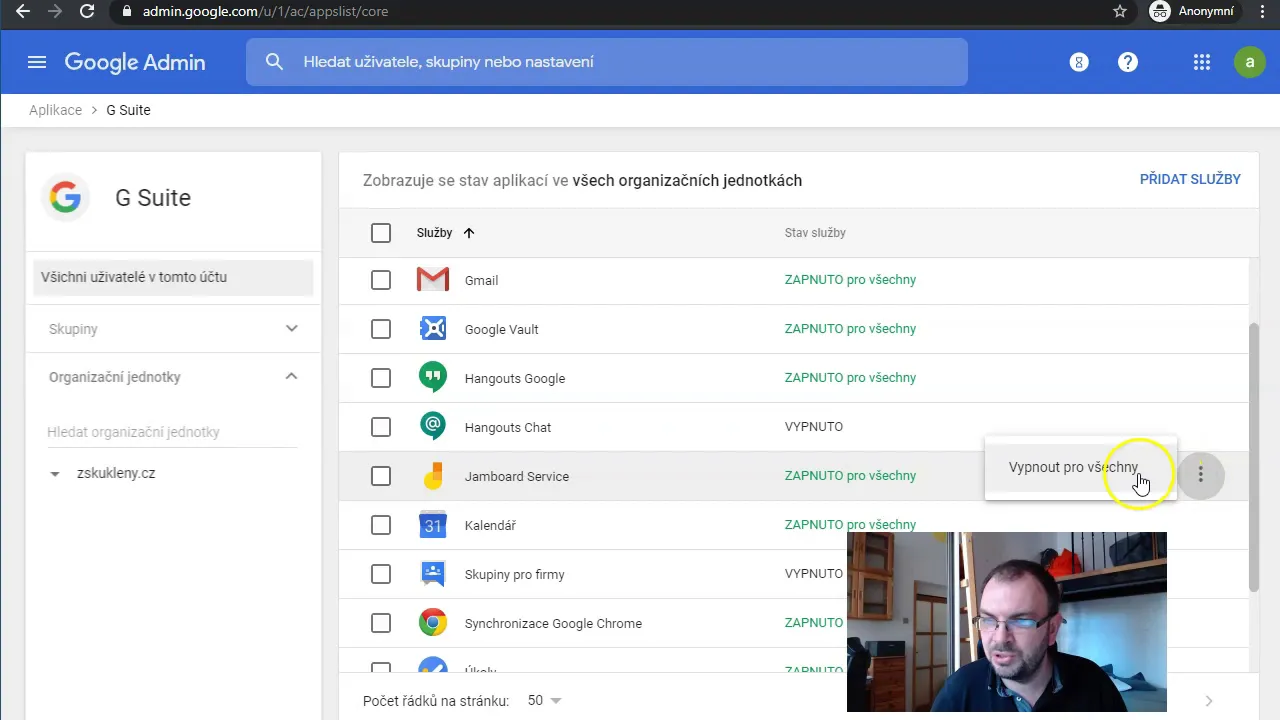This screenshot has height=720, width=1280.
Task: Click Synchronizace Google Chrome service name
Action: pos(553,623)
